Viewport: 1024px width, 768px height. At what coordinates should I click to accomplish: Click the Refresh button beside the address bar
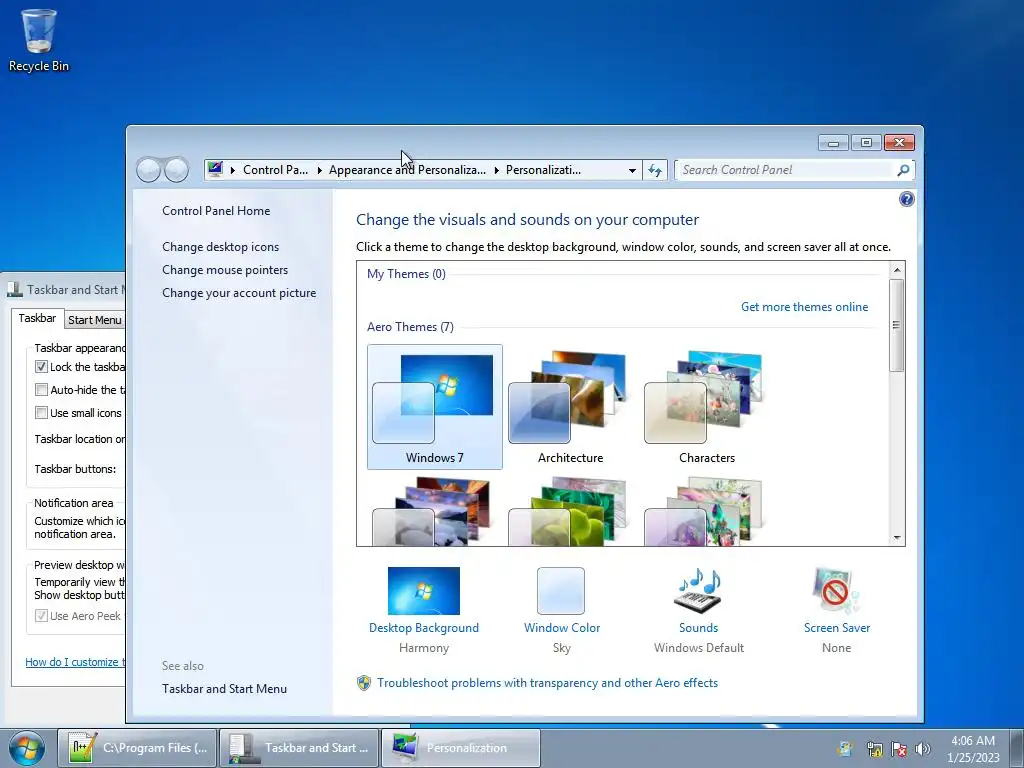pos(654,170)
